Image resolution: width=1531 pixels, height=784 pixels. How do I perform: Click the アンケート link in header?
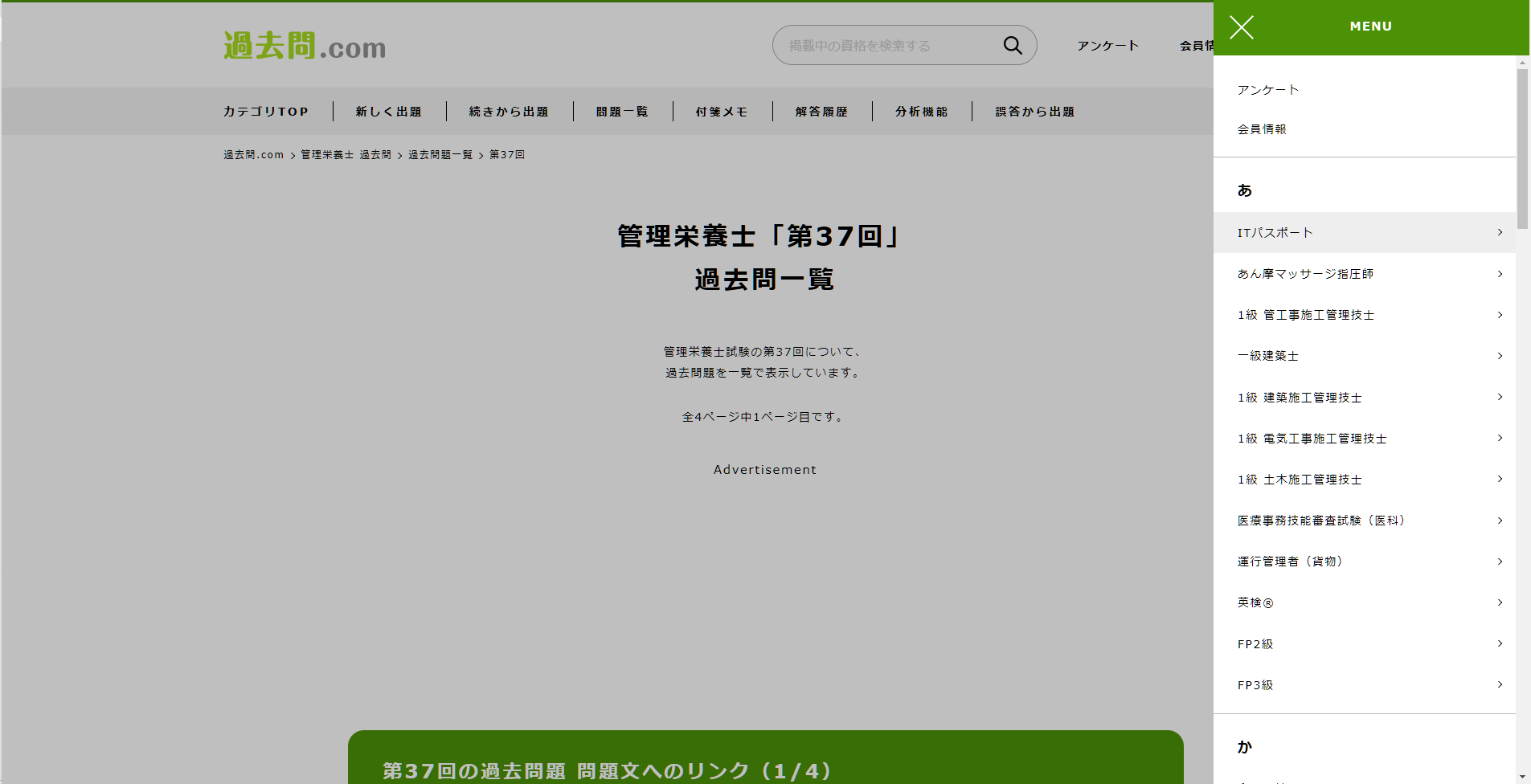1108,46
